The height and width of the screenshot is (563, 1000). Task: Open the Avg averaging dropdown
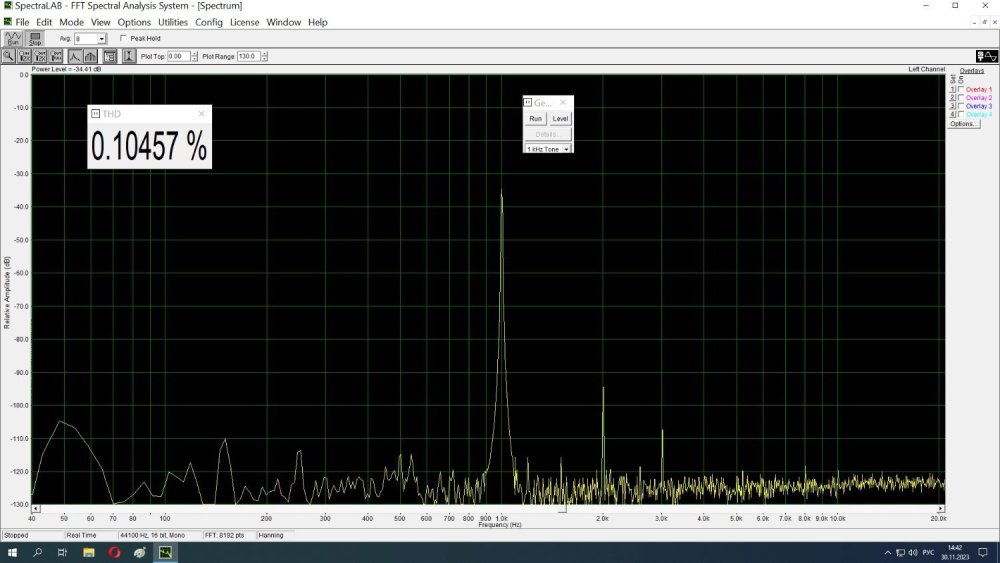coord(102,38)
